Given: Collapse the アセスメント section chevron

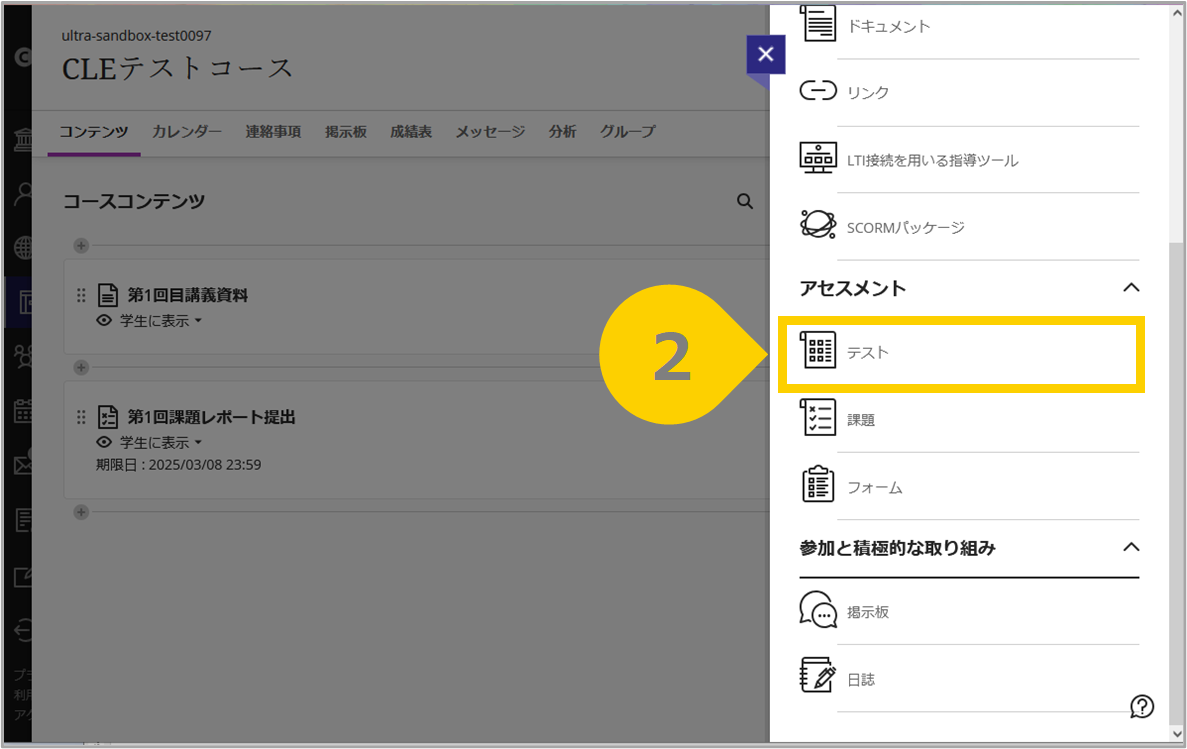Looking at the screenshot, I should [x=1131, y=288].
